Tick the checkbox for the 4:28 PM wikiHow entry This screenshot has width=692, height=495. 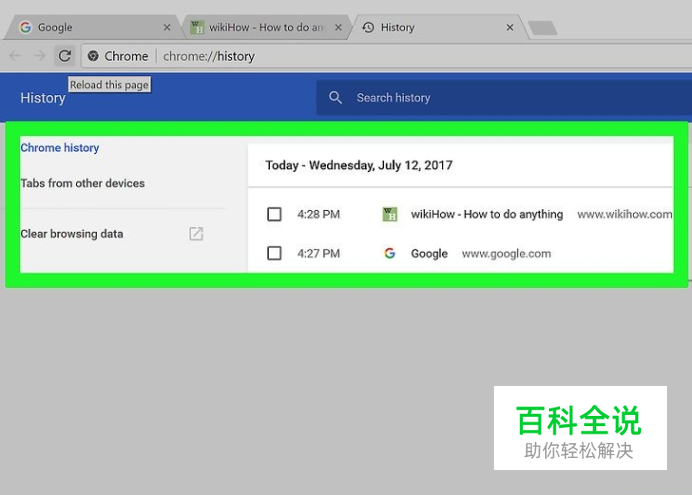[x=274, y=214]
